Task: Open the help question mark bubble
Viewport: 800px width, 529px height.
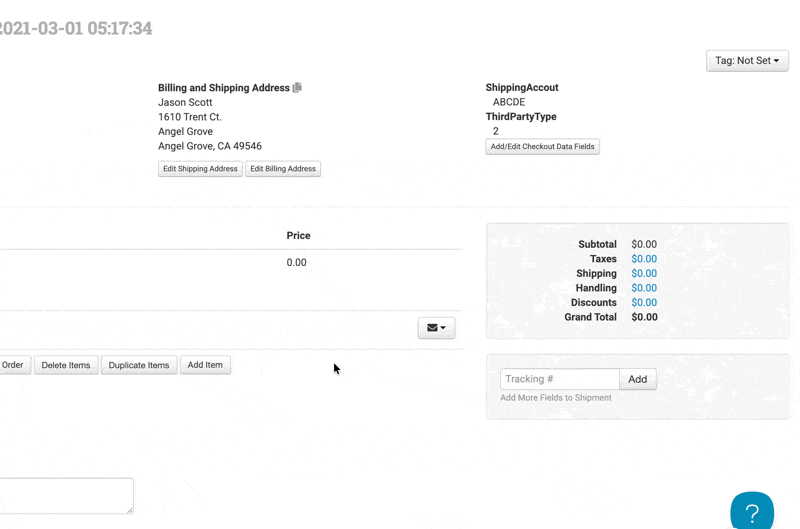Action: click(751, 511)
